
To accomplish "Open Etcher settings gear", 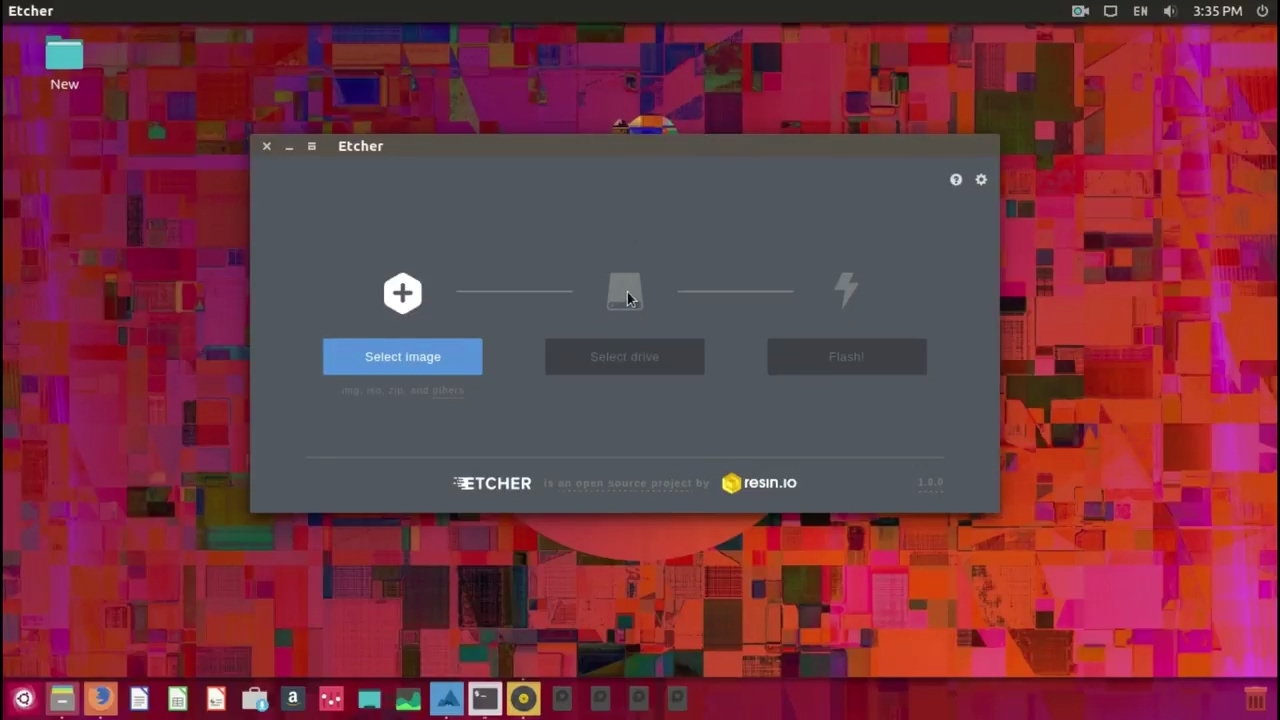I will 981,180.
